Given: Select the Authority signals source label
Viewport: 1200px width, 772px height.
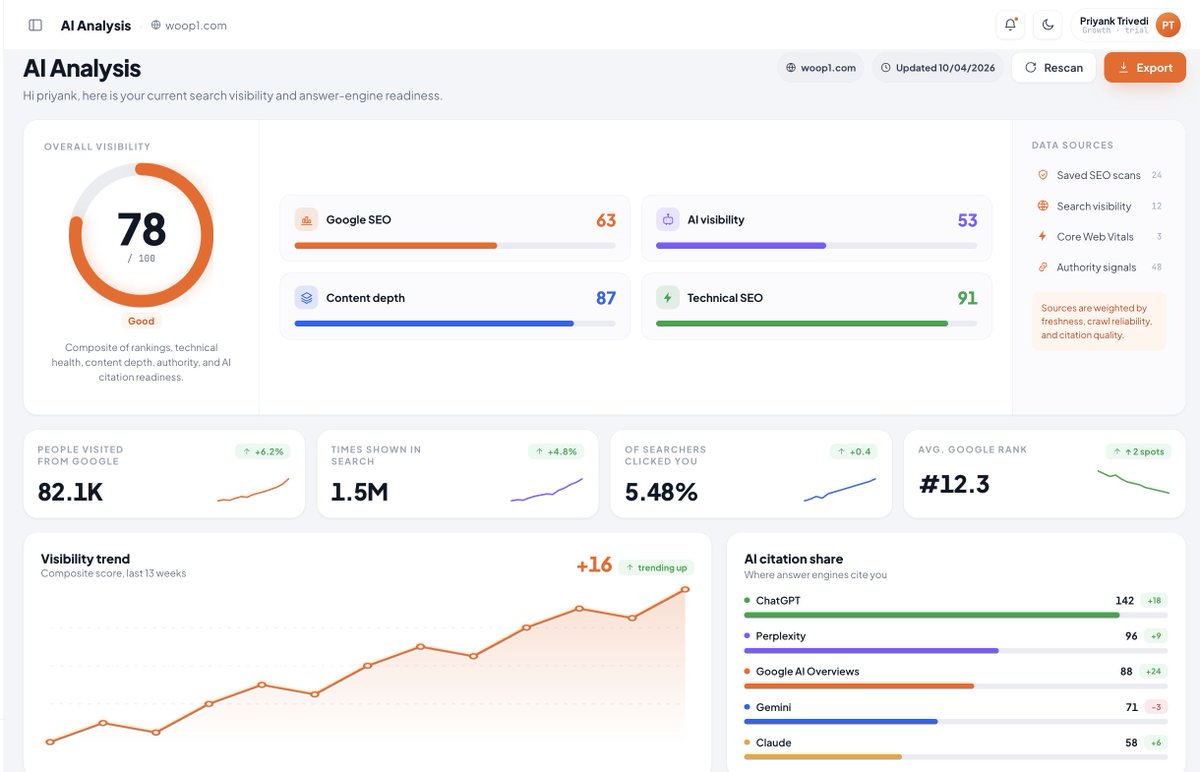Looking at the screenshot, I should (x=1096, y=267).
